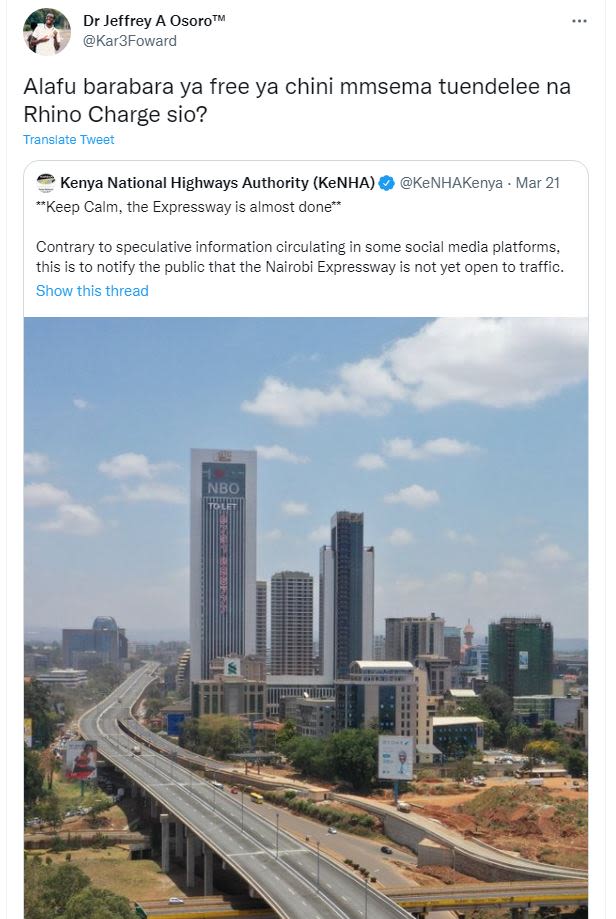Screen dimensions: 616x919
Task: Open the Nairobi Expressway photo
Action: pos(306,618)
